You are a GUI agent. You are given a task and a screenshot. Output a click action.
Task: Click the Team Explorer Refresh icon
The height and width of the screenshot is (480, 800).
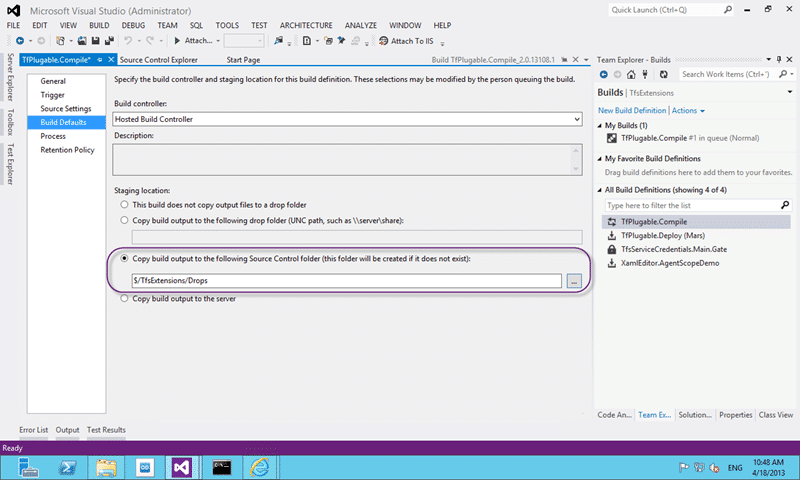coord(663,74)
